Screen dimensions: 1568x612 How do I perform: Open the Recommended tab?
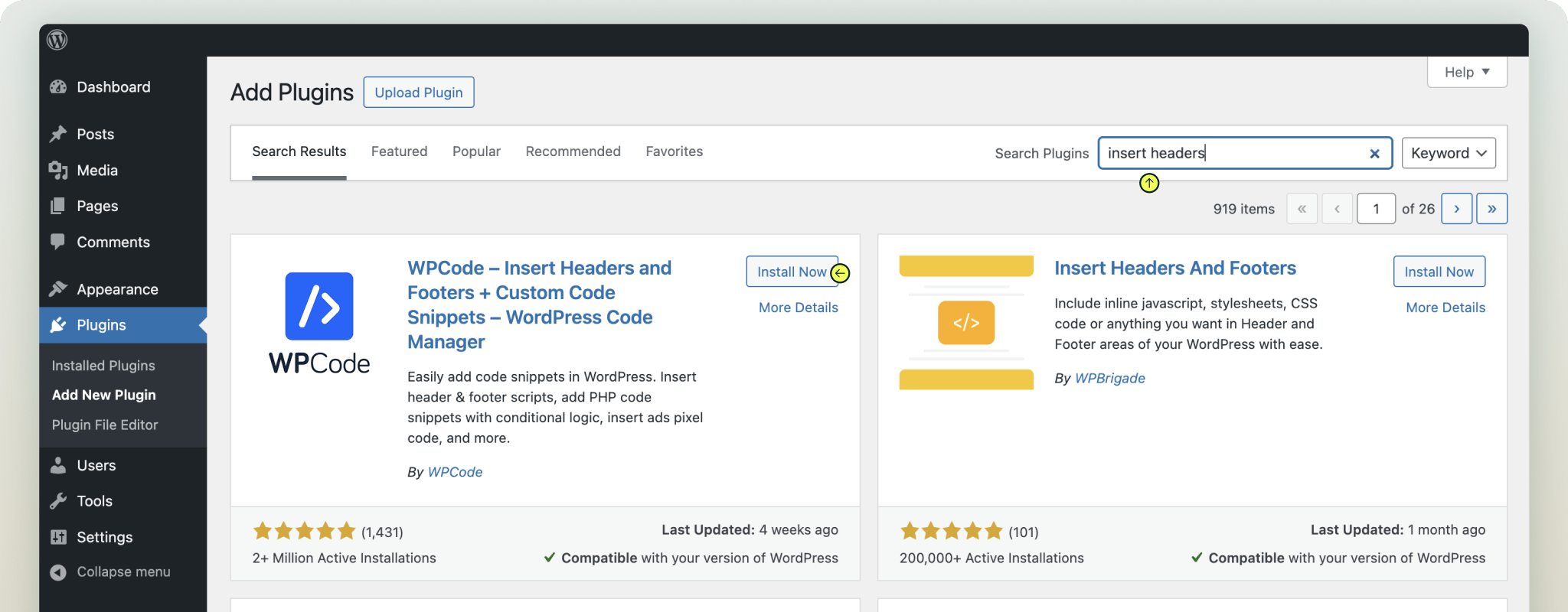point(573,151)
